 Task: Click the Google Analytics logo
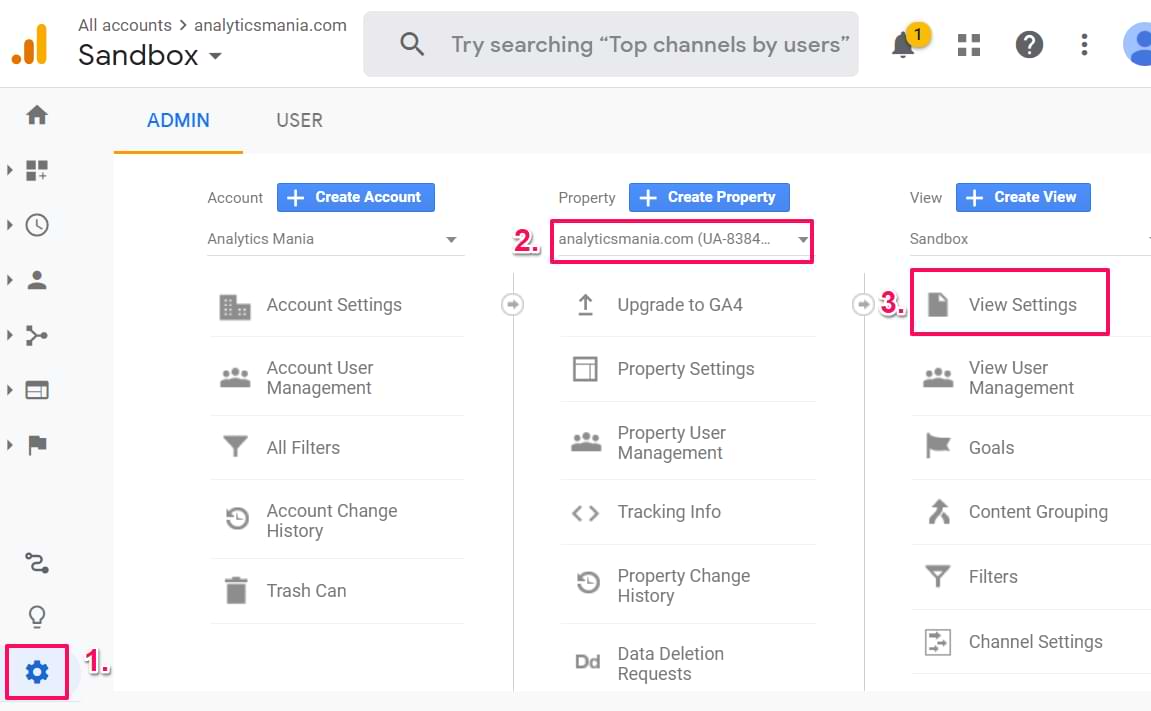[30, 44]
